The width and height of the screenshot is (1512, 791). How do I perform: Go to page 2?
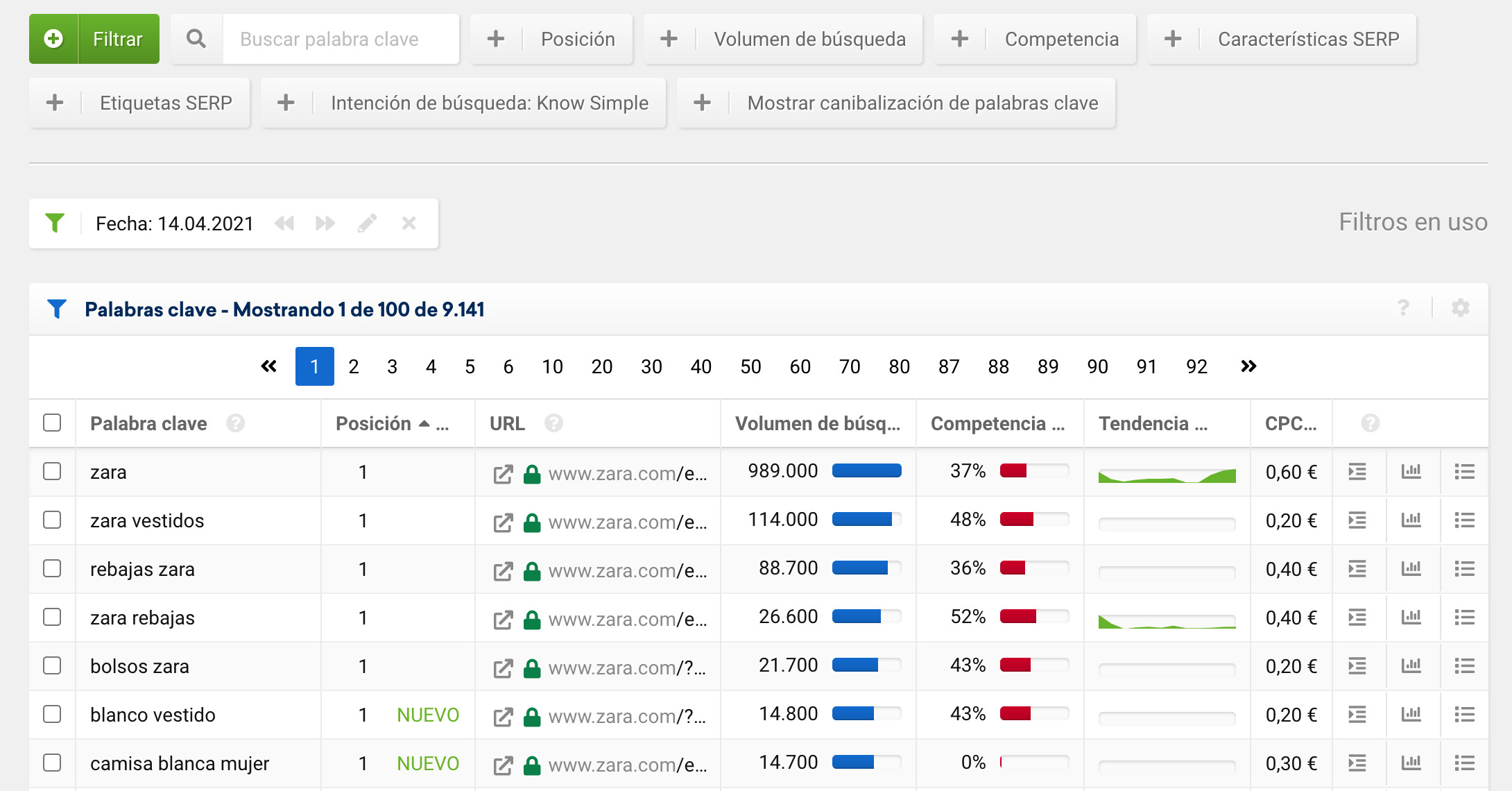pos(354,366)
